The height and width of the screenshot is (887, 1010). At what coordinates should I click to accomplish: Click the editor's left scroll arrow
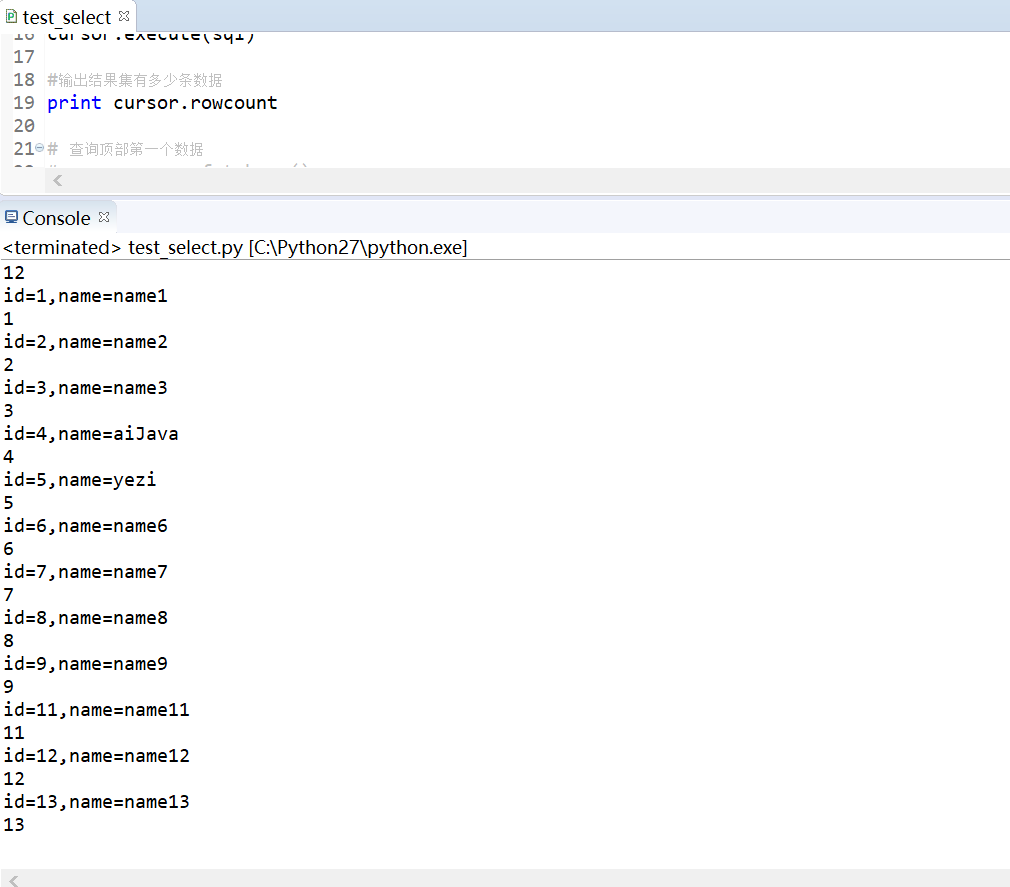click(x=56, y=180)
